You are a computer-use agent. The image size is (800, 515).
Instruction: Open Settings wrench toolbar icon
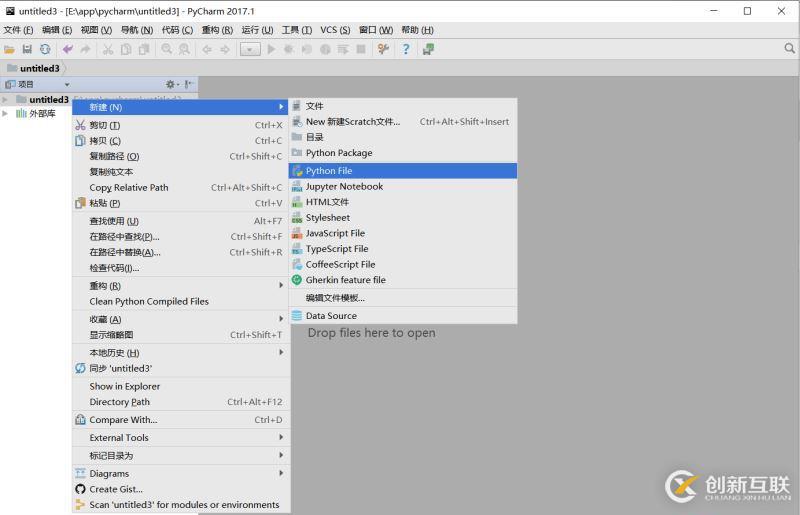point(383,50)
